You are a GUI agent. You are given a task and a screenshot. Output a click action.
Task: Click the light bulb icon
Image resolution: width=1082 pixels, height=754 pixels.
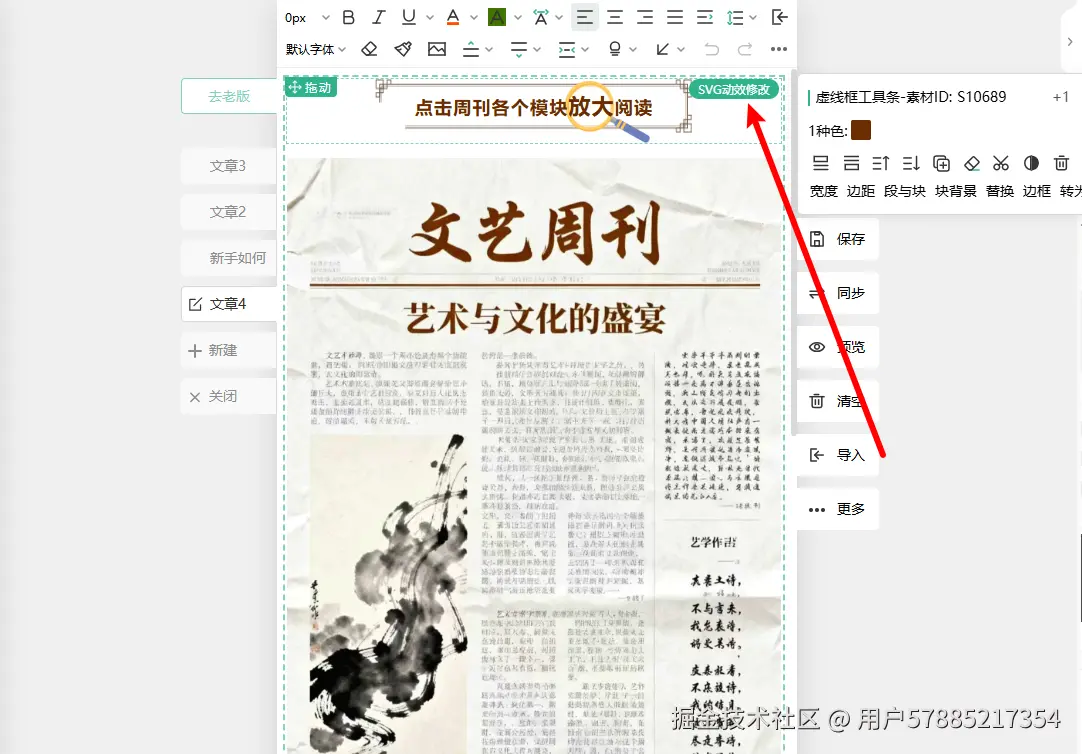[614, 49]
